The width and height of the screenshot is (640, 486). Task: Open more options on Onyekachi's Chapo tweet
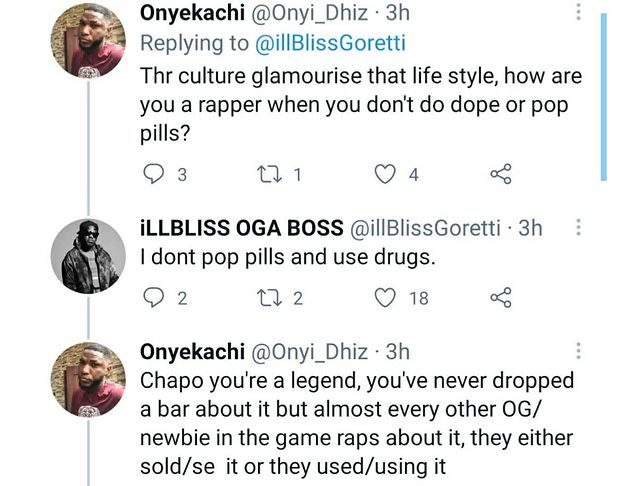coord(577,352)
